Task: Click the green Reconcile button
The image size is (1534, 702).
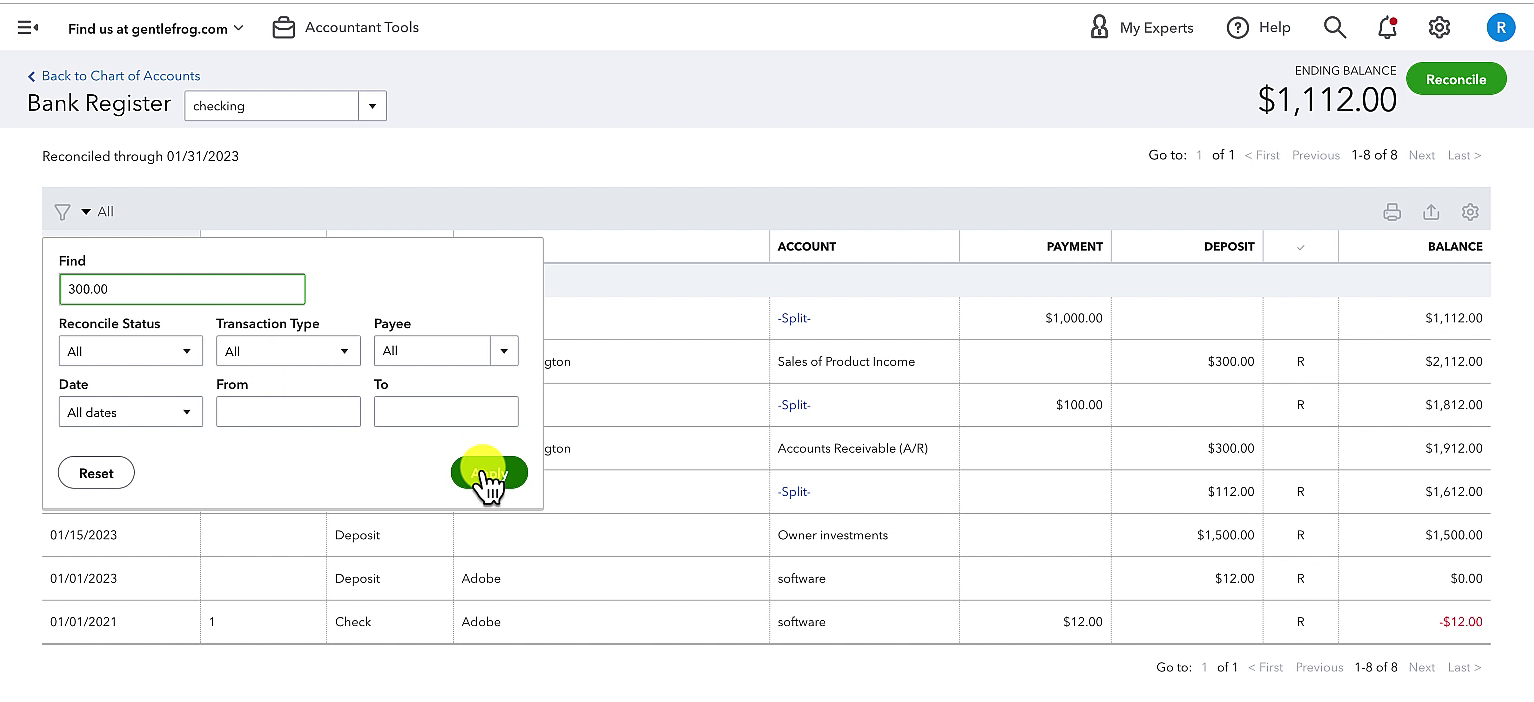Action: (1456, 79)
